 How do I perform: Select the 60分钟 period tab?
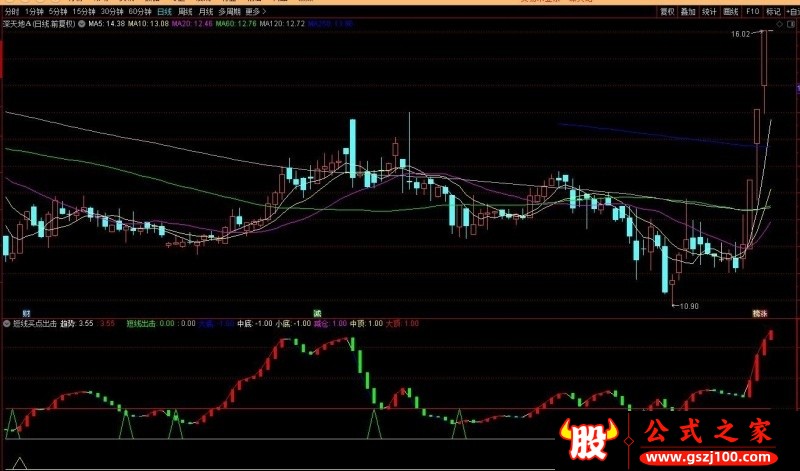tap(140, 12)
